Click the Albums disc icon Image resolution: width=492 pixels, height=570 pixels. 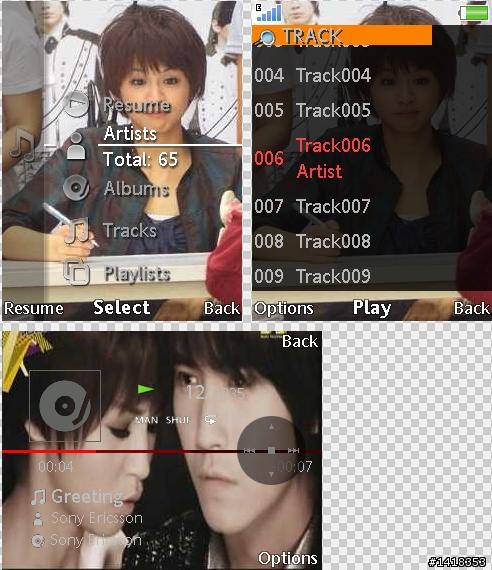click(x=76, y=188)
